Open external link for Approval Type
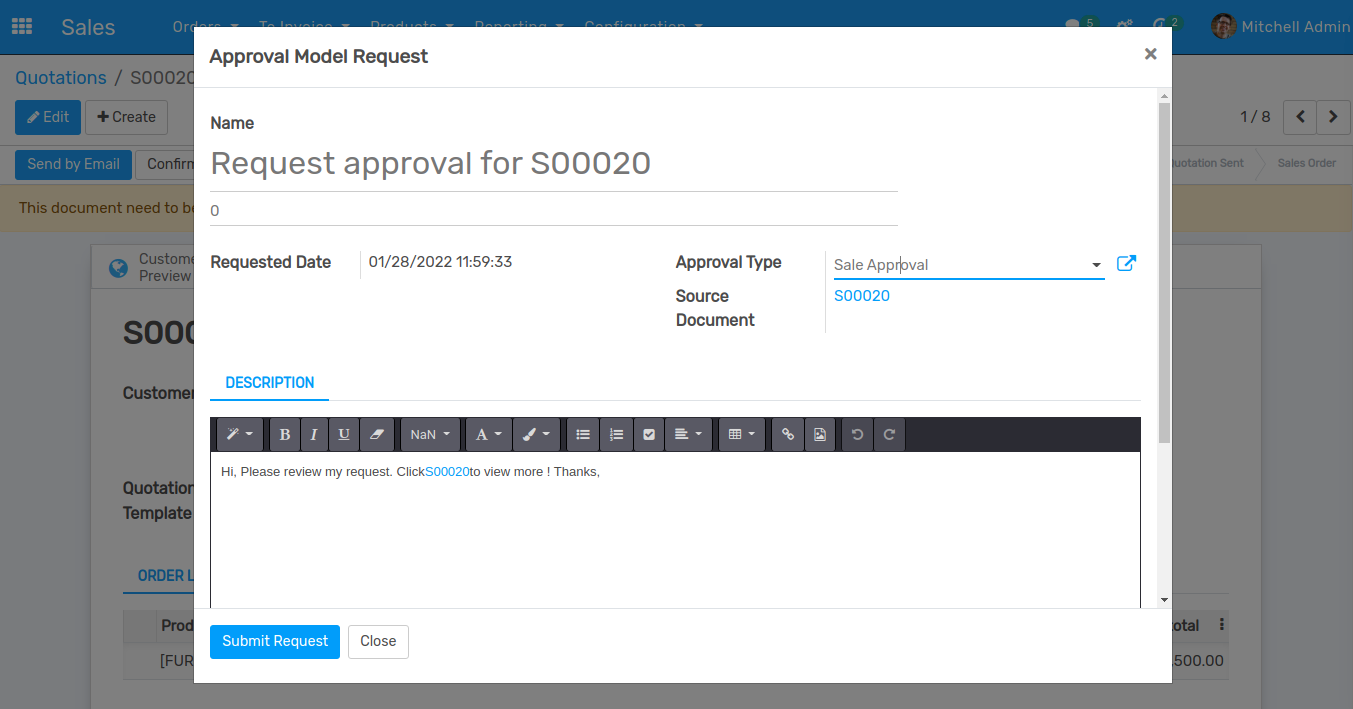Screen dimensions: 1353x709 coord(1126,264)
